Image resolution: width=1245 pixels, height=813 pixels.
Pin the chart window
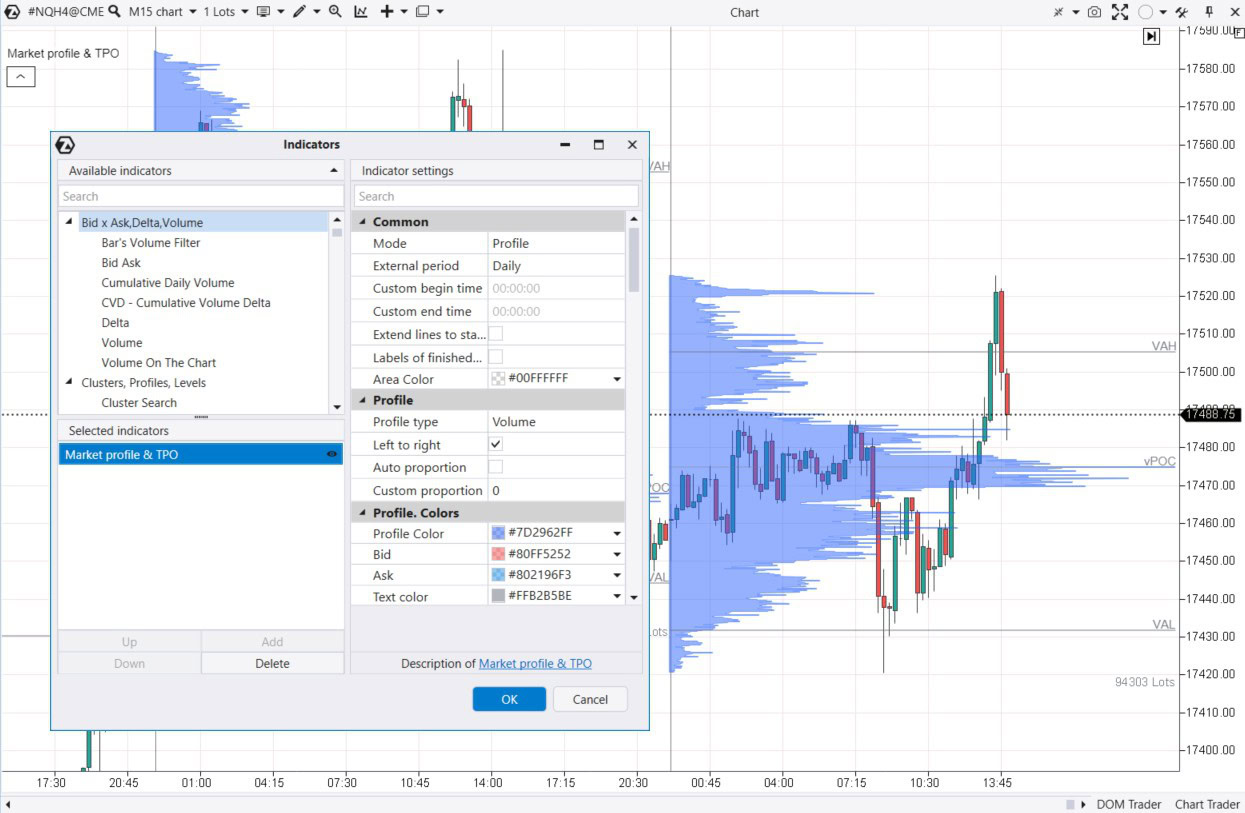pos(1210,12)
